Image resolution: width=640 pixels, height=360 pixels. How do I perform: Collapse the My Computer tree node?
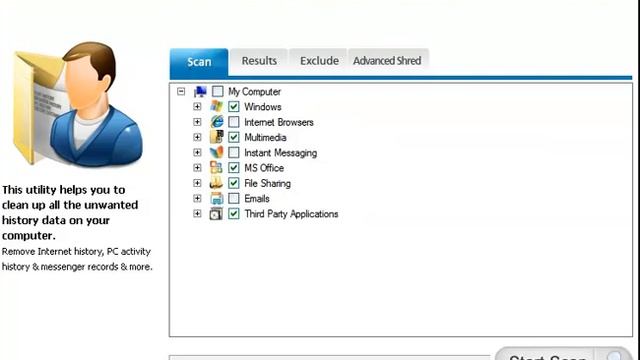pos(181,91)
